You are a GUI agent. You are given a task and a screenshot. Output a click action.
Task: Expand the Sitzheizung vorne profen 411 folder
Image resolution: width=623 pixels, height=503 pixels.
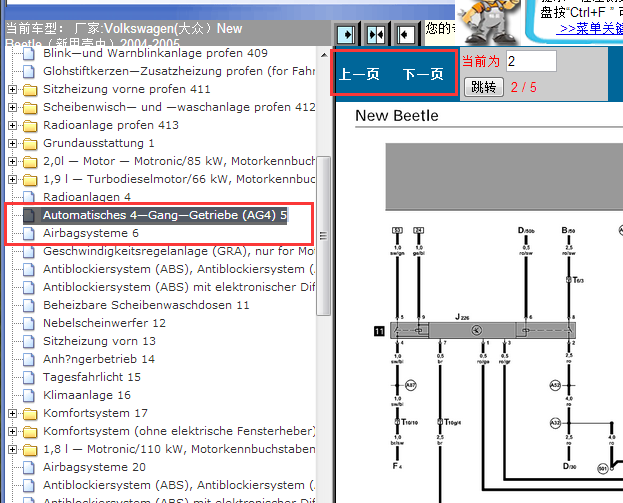(12, 89)
